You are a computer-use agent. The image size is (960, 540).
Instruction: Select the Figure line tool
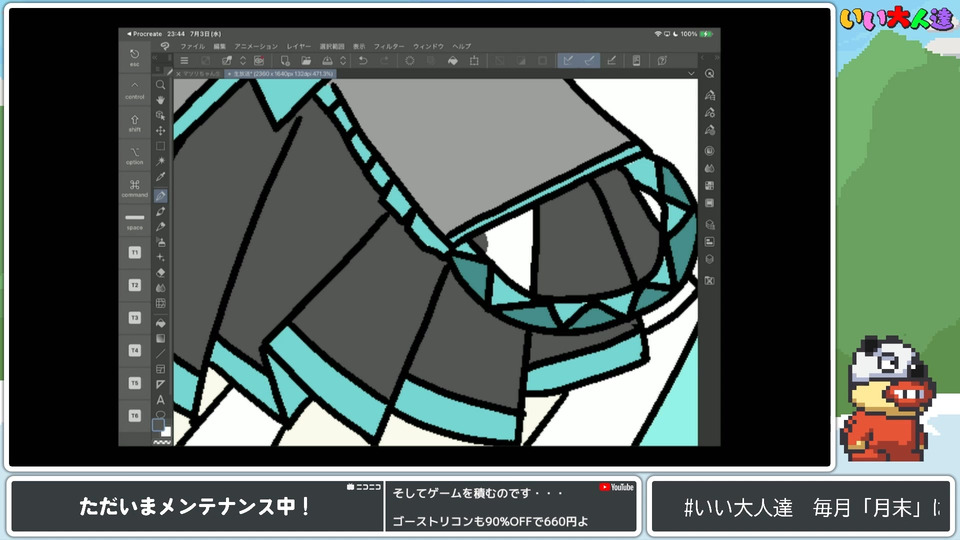[x=160, y=353]
